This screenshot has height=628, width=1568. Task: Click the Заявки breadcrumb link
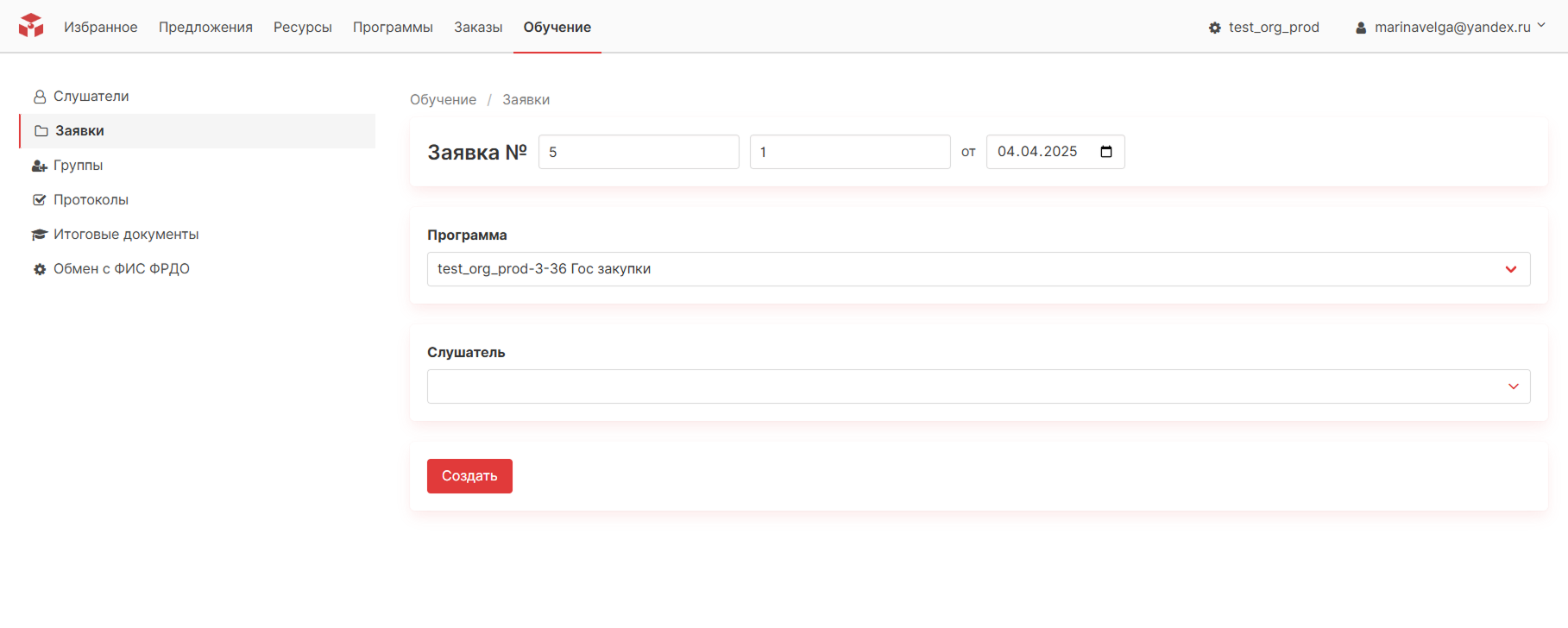[x=526, y=100]
